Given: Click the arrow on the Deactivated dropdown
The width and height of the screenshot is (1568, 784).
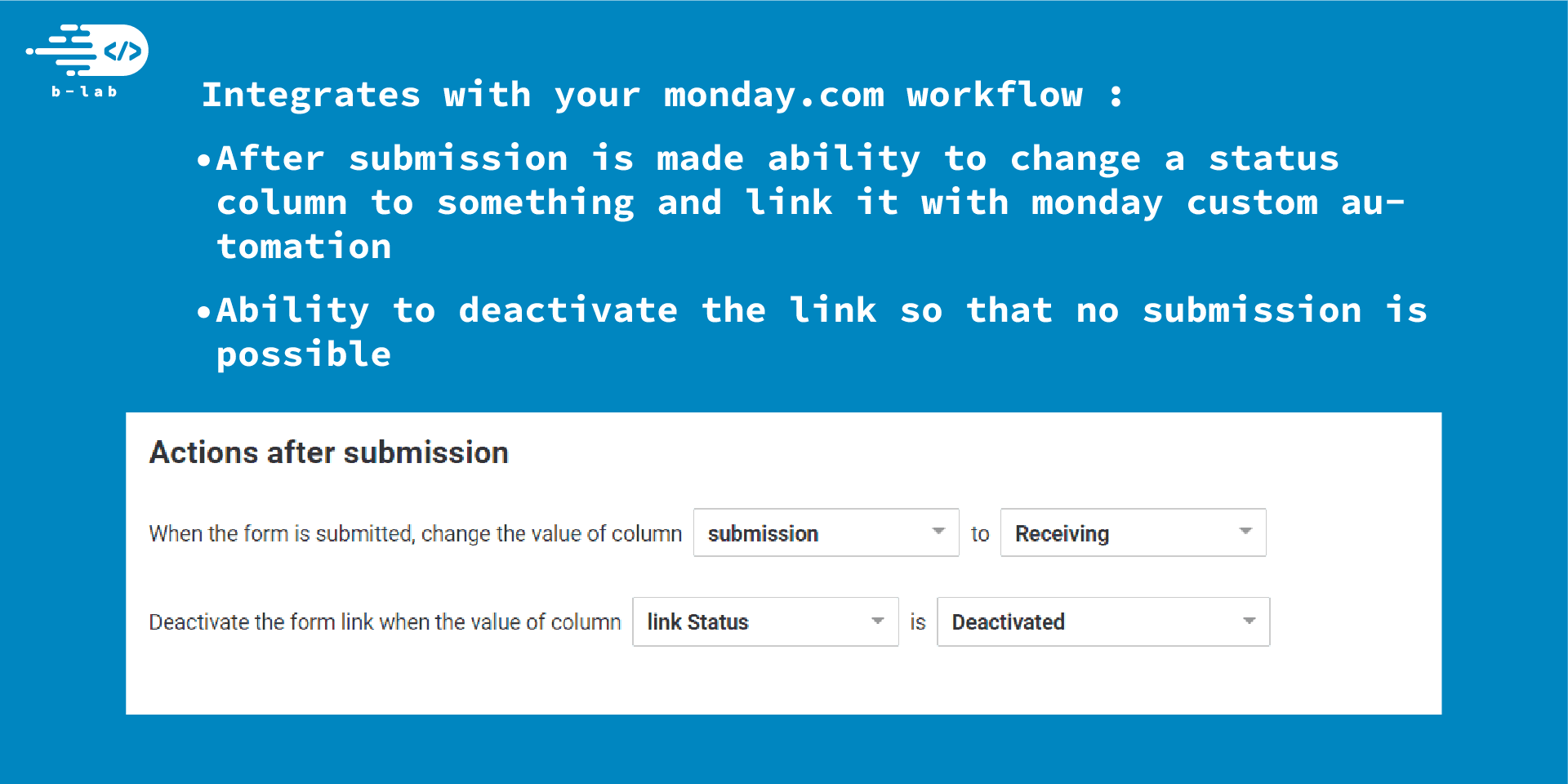Looking at the screenshot, I should [1249, 621].
